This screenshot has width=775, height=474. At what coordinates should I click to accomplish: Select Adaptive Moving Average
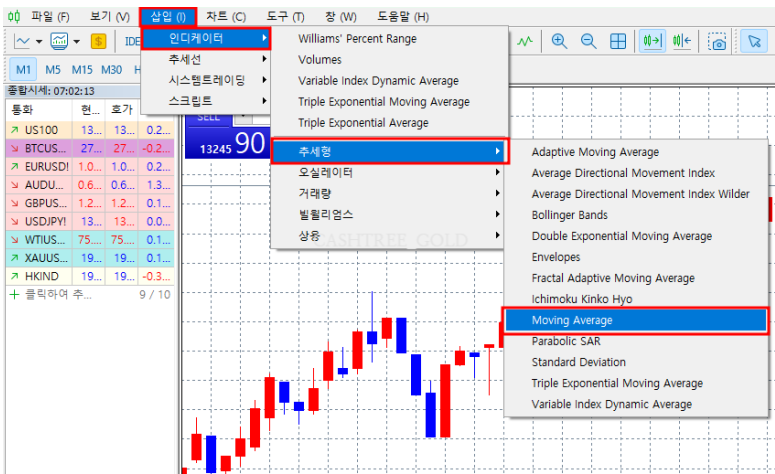(595, 152)
